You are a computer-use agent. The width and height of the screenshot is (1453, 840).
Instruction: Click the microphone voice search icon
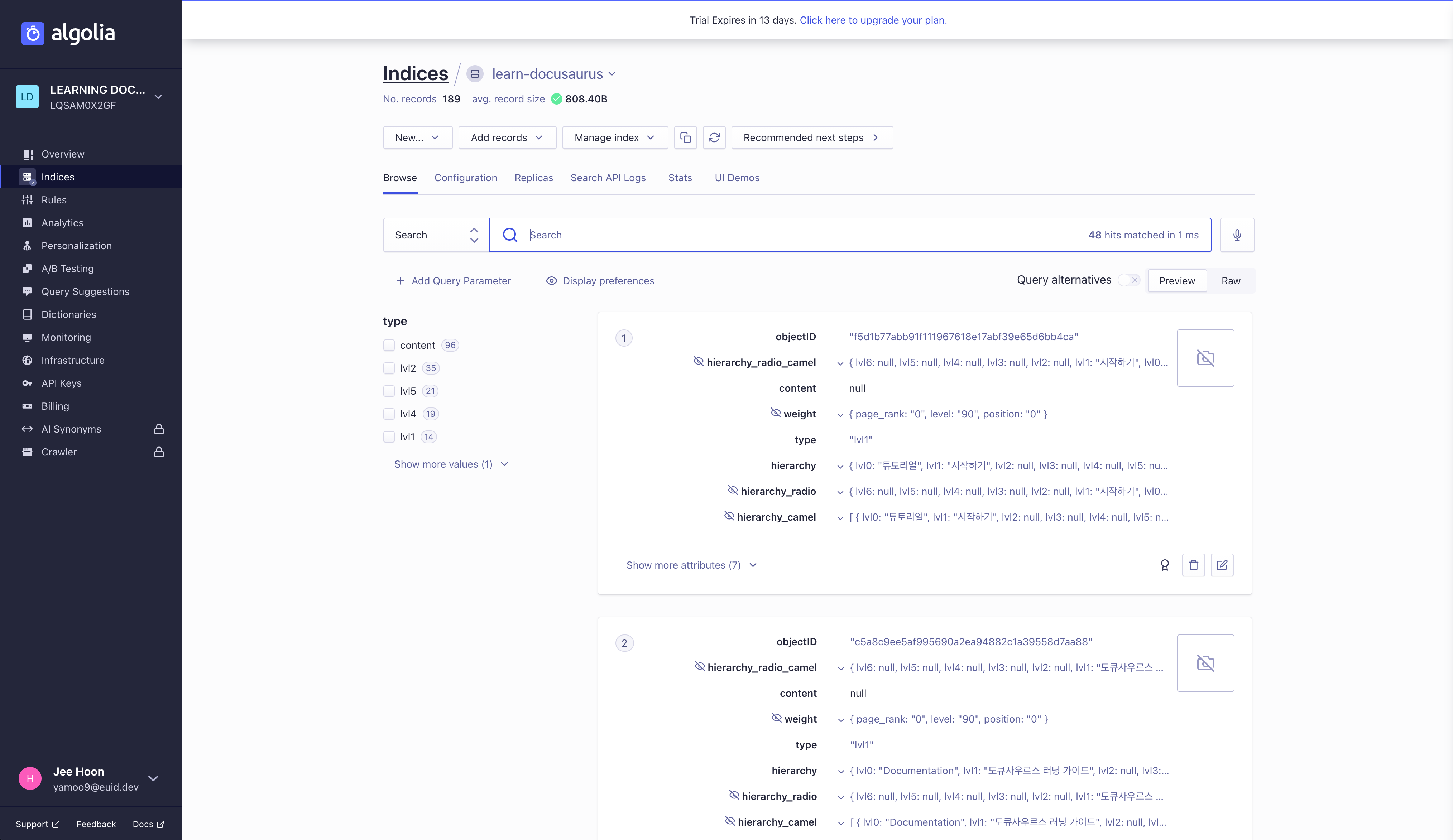(x=1237, y=235)
